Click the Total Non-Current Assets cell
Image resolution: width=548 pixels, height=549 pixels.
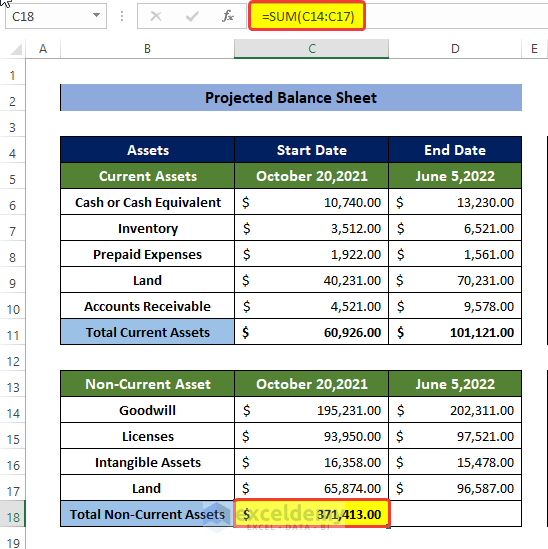pos(147,514)
